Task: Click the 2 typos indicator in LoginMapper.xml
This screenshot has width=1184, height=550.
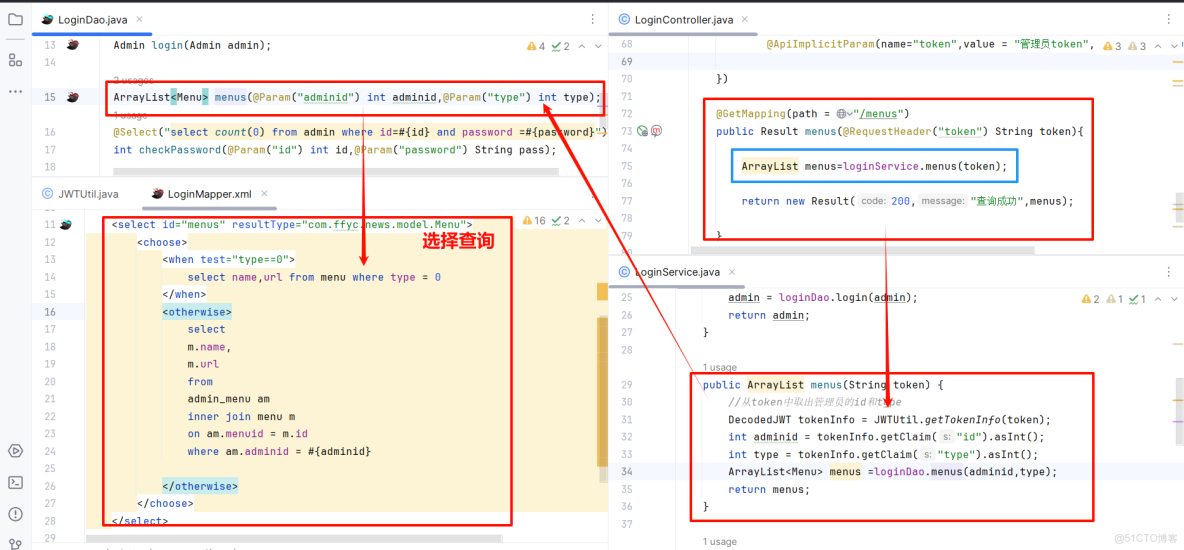Action: (561, 221)
